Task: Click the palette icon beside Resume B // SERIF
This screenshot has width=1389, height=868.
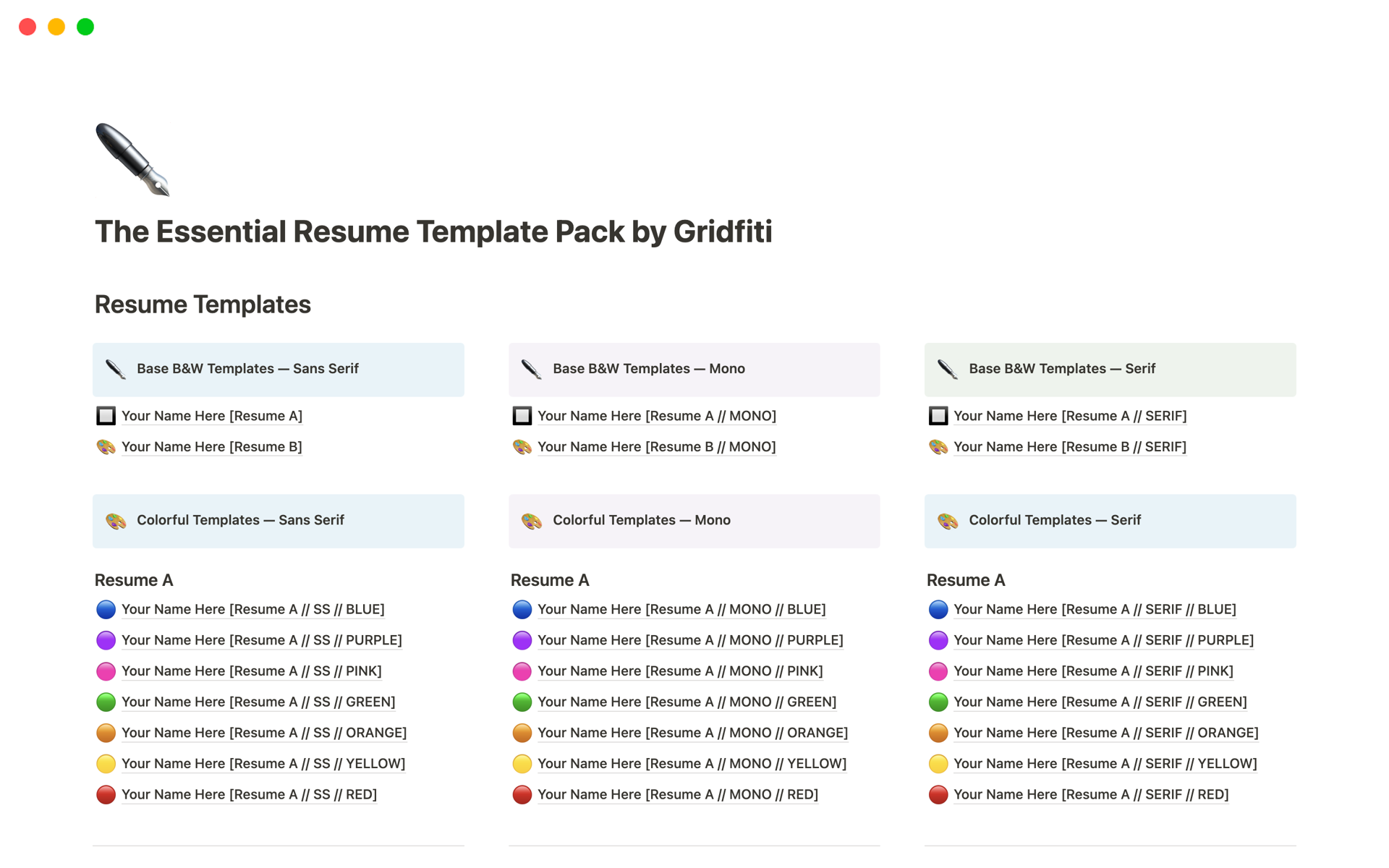Action: click(x=938, y=447)
